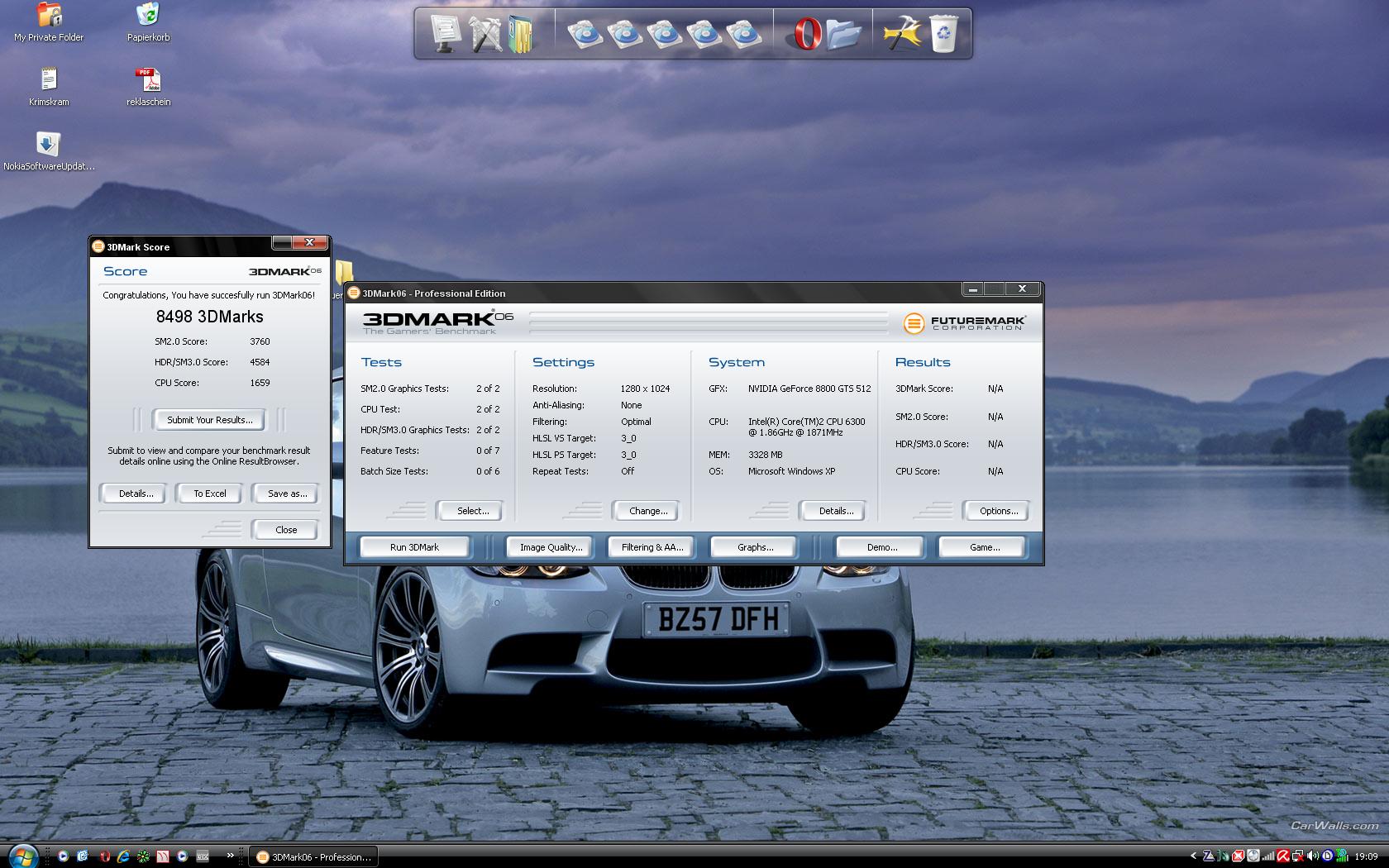
Task: Click the volume speaker tray icon
Action: 1313,856
